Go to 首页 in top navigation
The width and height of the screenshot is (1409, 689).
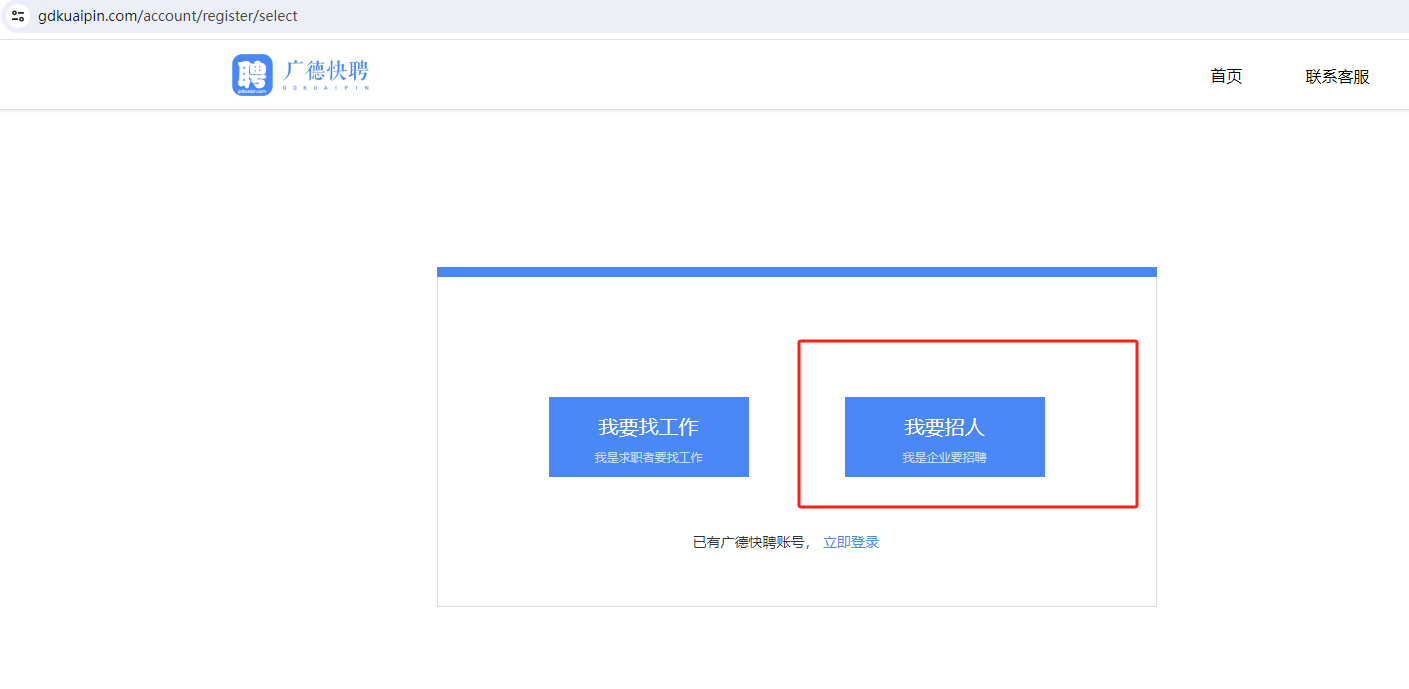pyautogui.click(x=1226, y=76)
